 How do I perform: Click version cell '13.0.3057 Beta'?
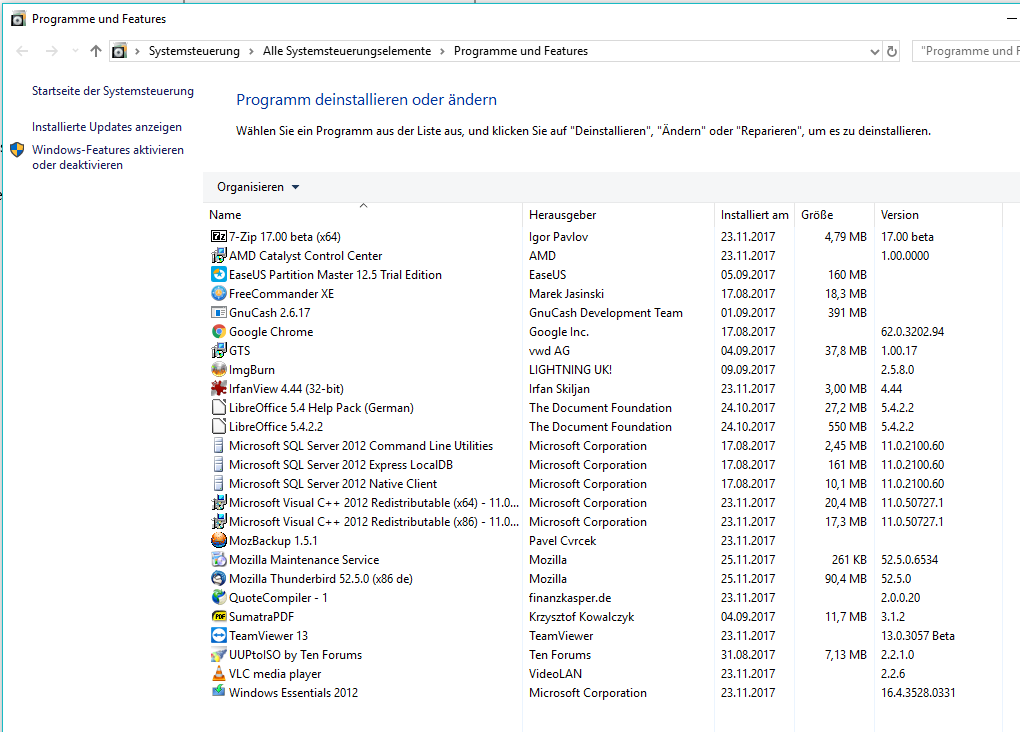coord(917,636)
